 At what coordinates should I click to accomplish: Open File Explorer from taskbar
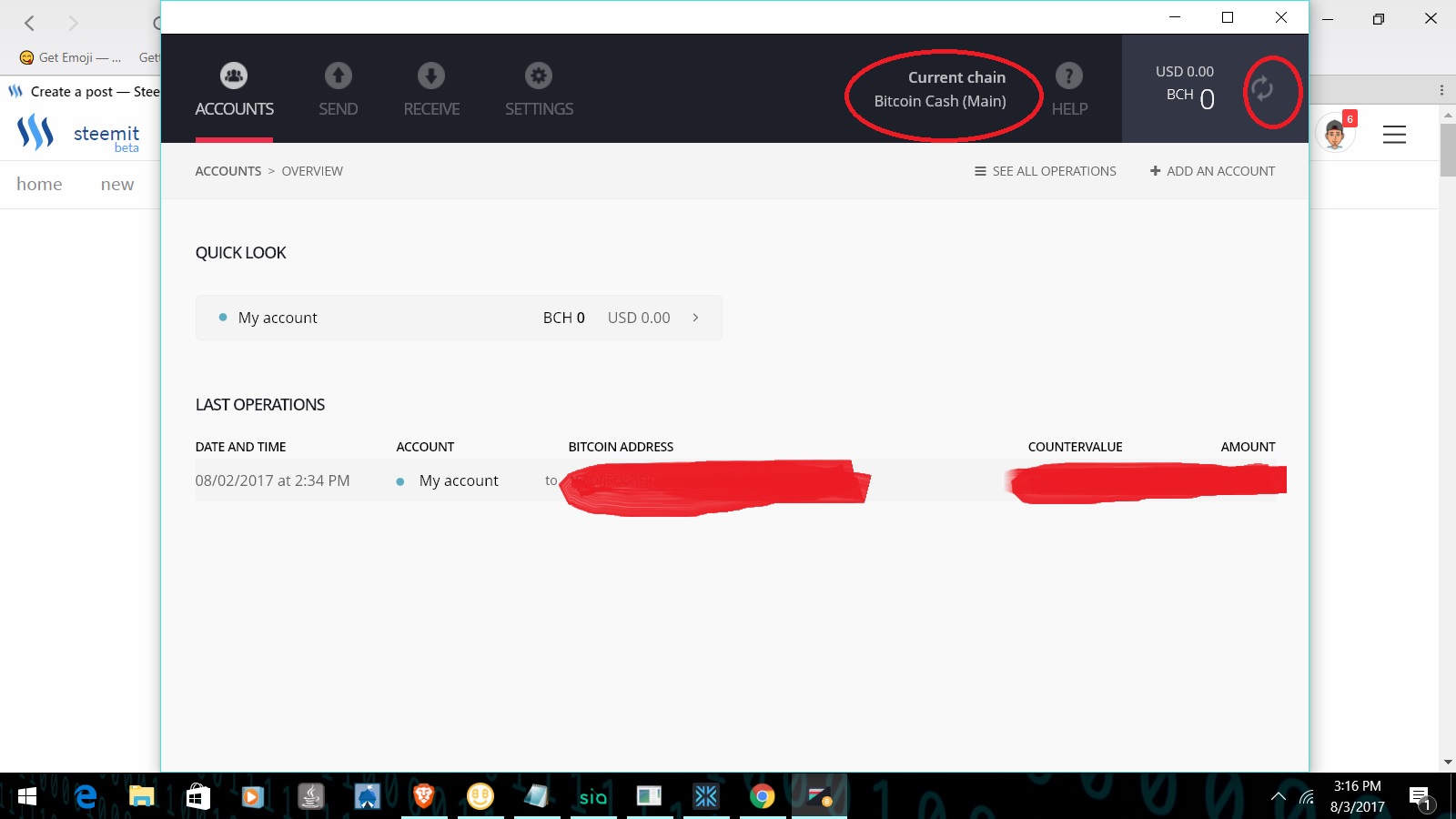[x=142, y=797]
